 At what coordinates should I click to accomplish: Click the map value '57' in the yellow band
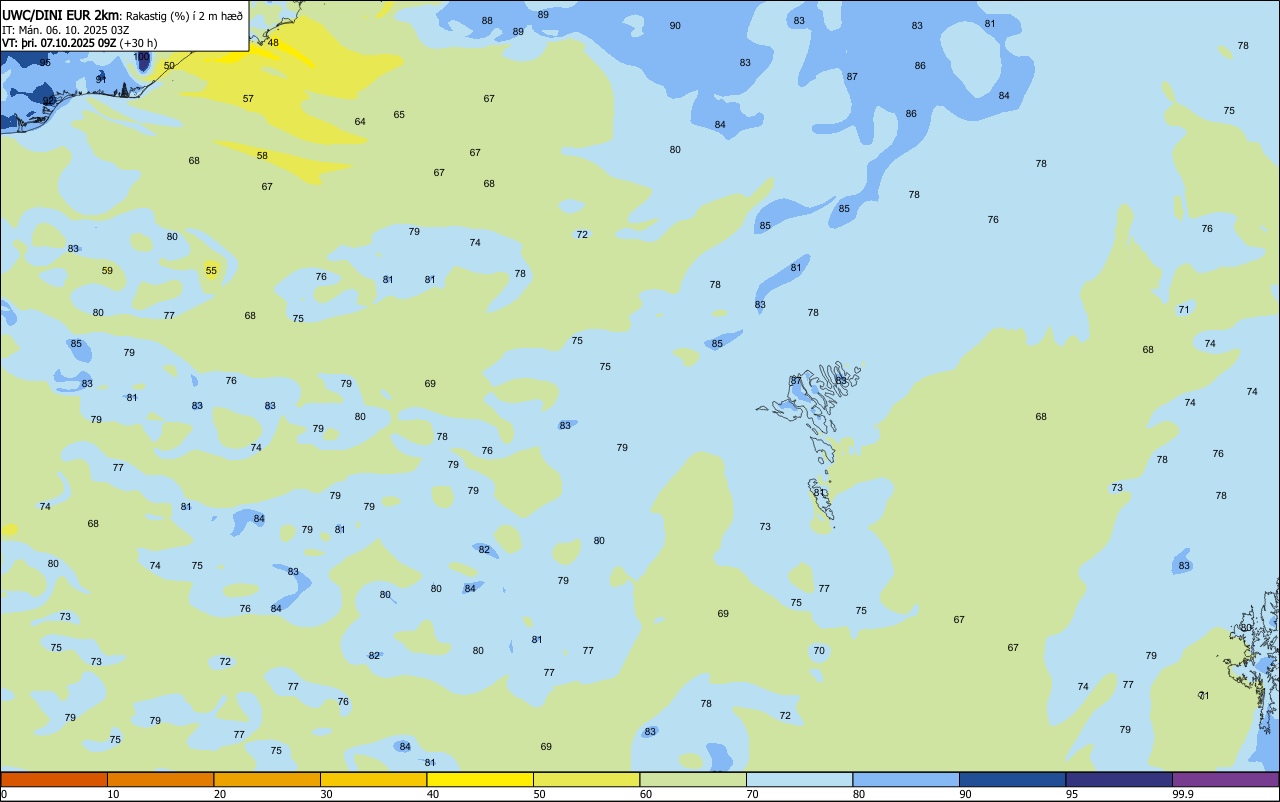click(248, 99)
